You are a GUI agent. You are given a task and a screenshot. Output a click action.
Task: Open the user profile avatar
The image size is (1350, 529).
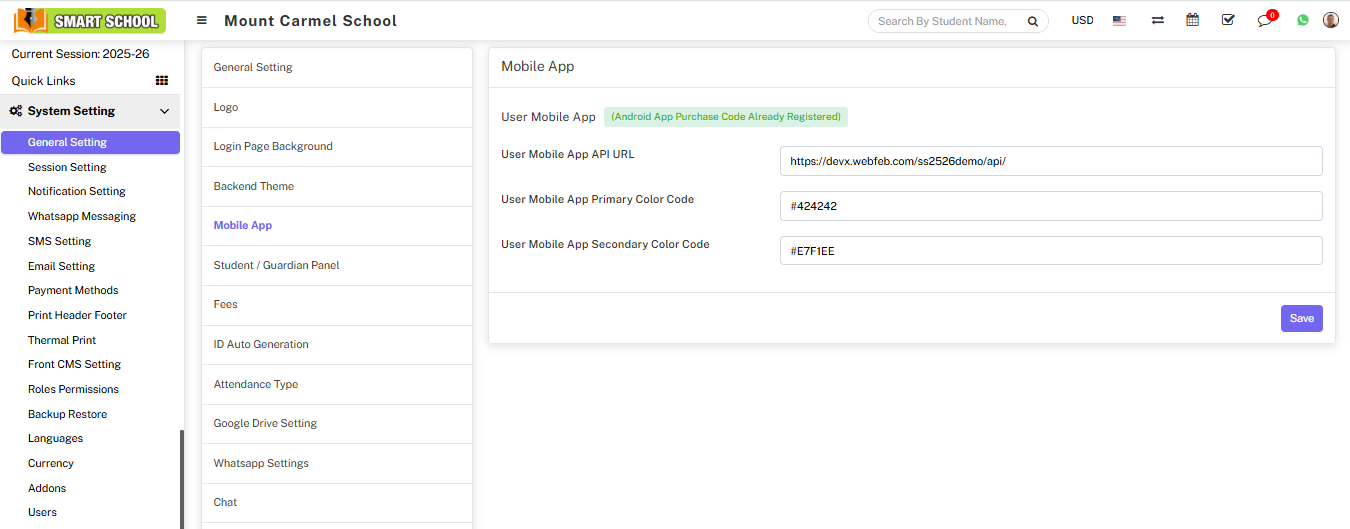click(1330, 20)
